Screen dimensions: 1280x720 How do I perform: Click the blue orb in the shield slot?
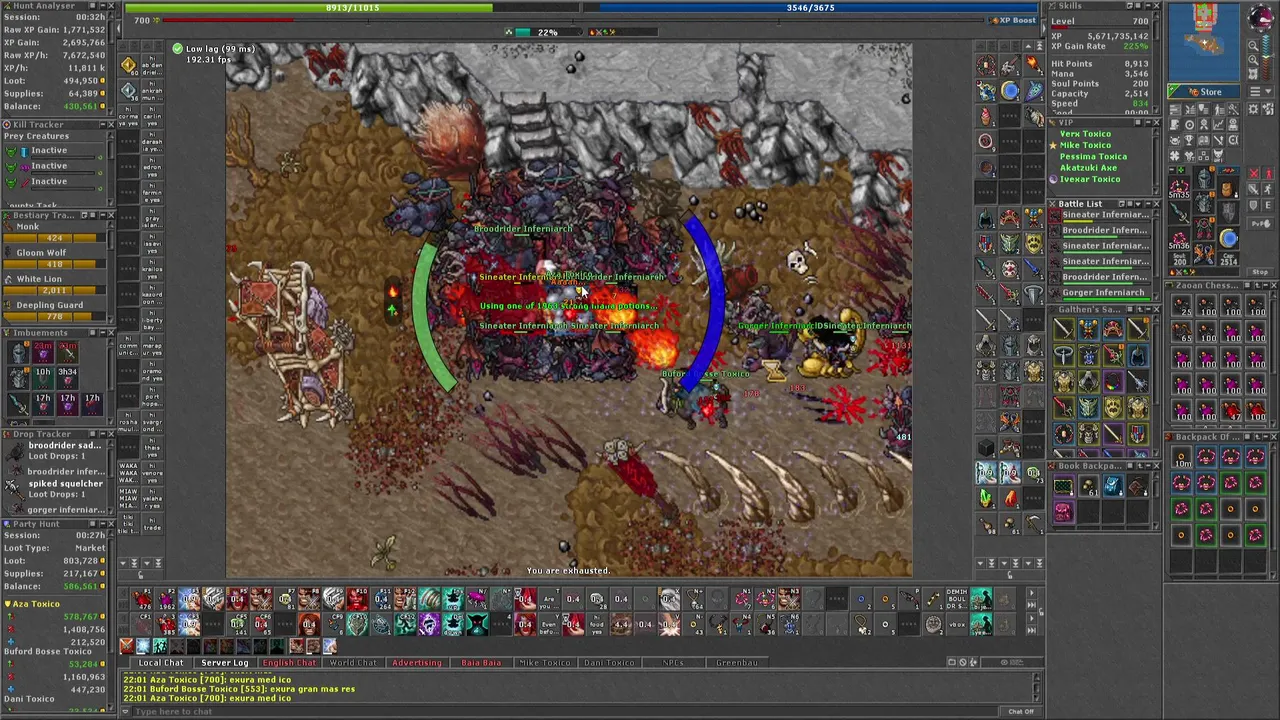1229,237
